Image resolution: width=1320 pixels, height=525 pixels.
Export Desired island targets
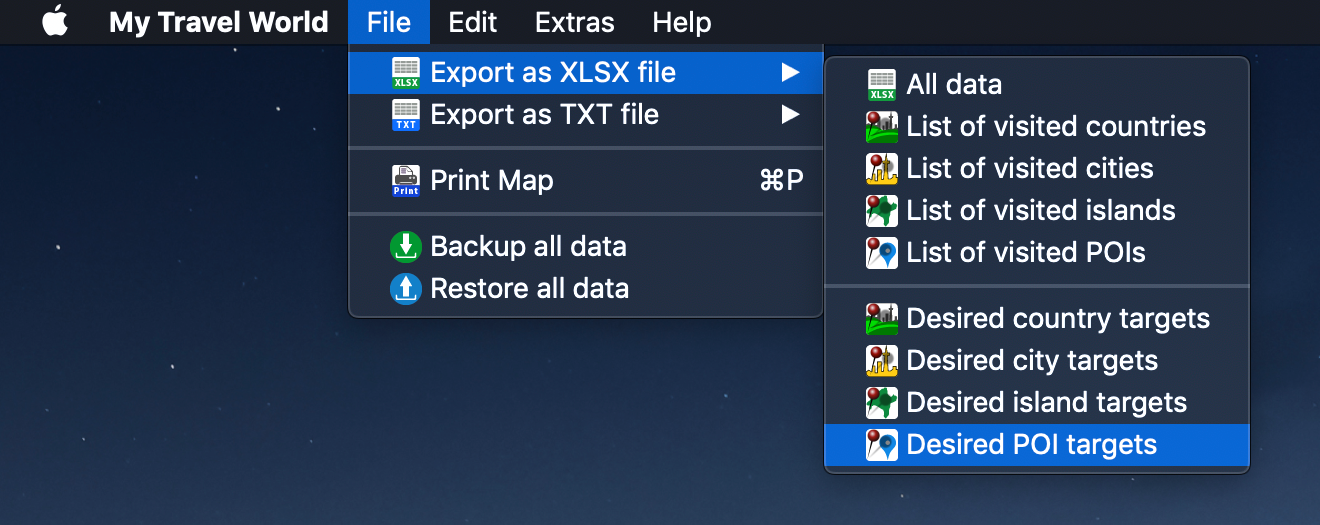1037,403
